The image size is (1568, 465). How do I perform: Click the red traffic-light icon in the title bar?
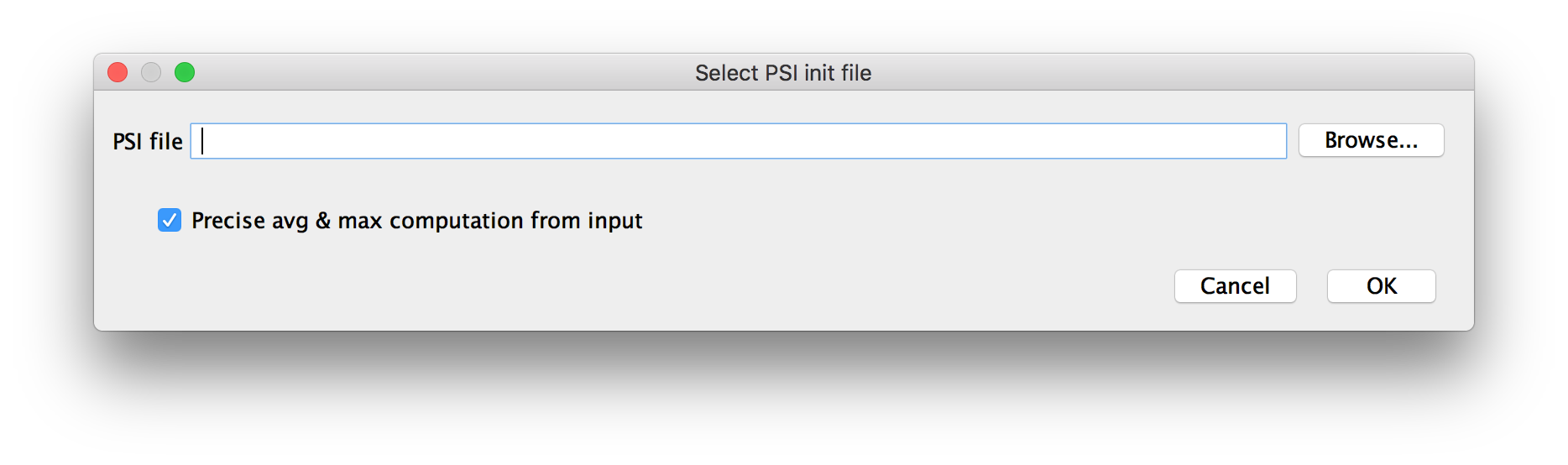coord(118,72)
